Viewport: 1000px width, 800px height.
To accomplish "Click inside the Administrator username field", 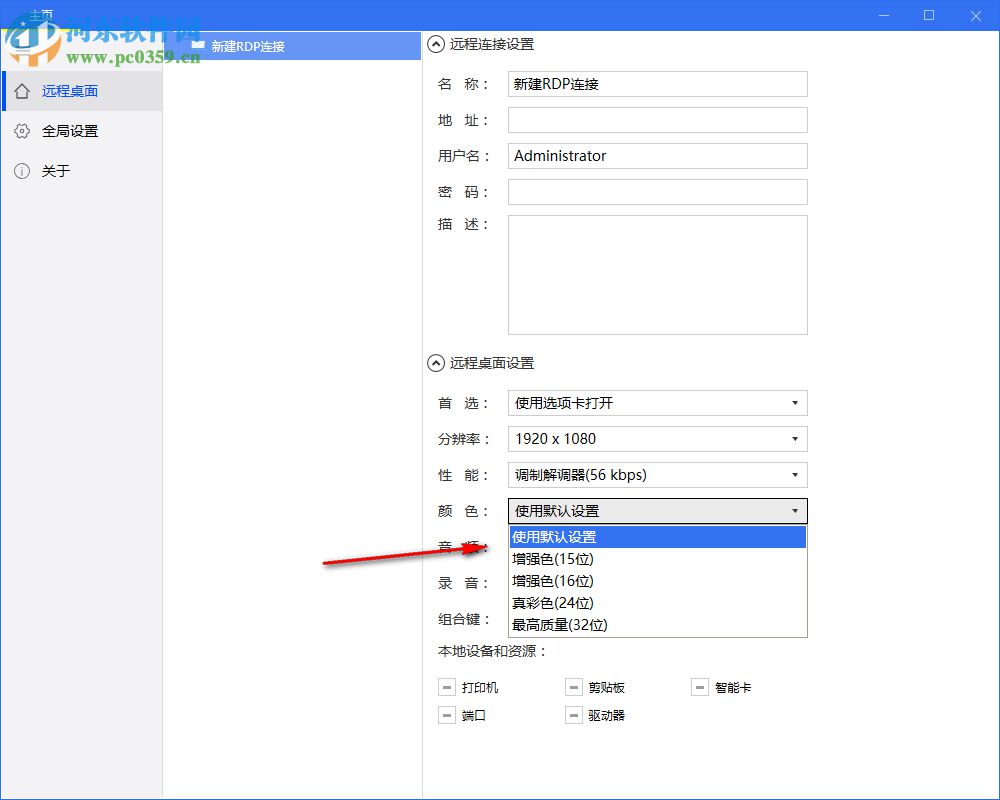I will click(657, 156).
